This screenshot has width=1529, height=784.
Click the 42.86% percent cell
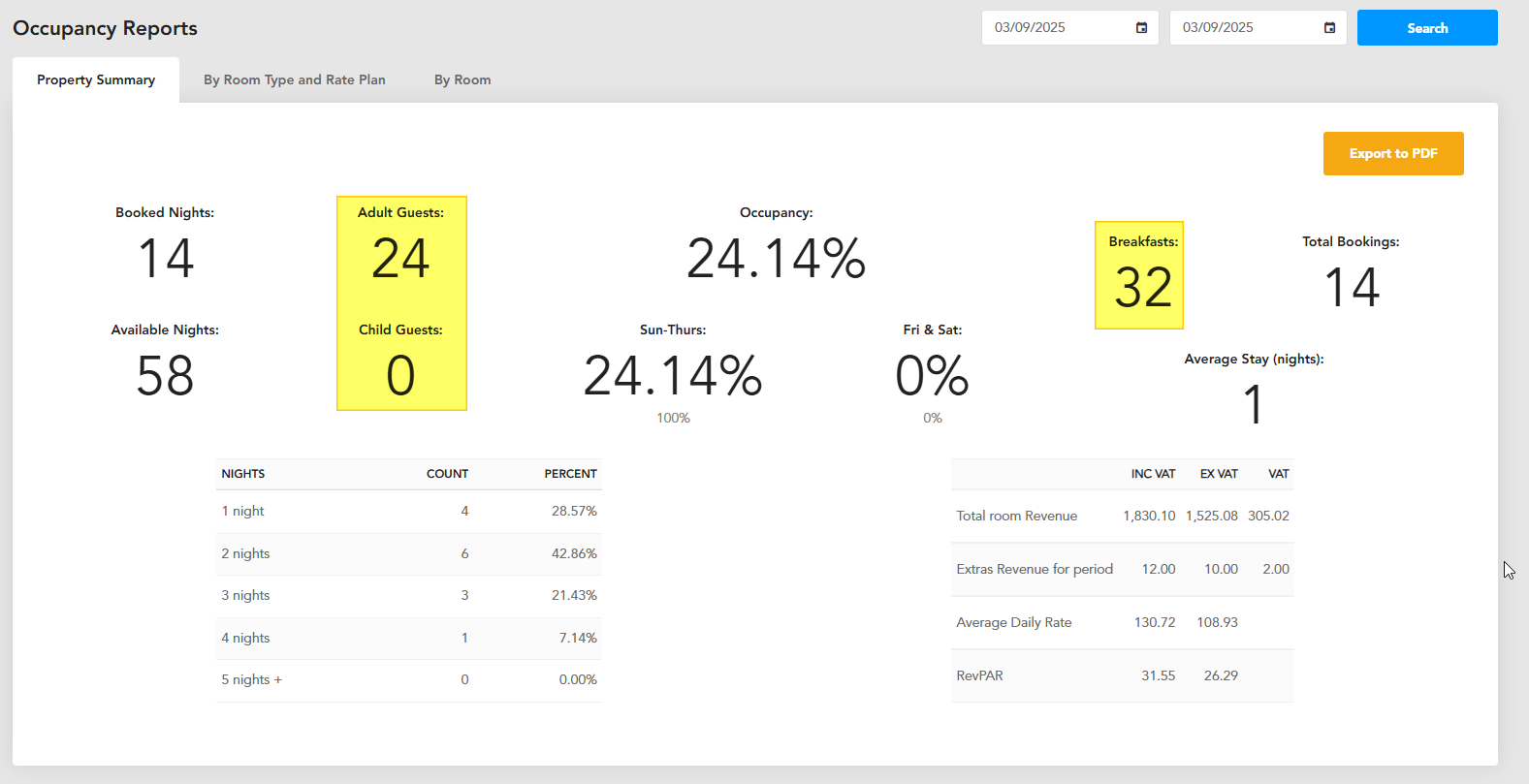pyautogui.click(x=574, y=553)
